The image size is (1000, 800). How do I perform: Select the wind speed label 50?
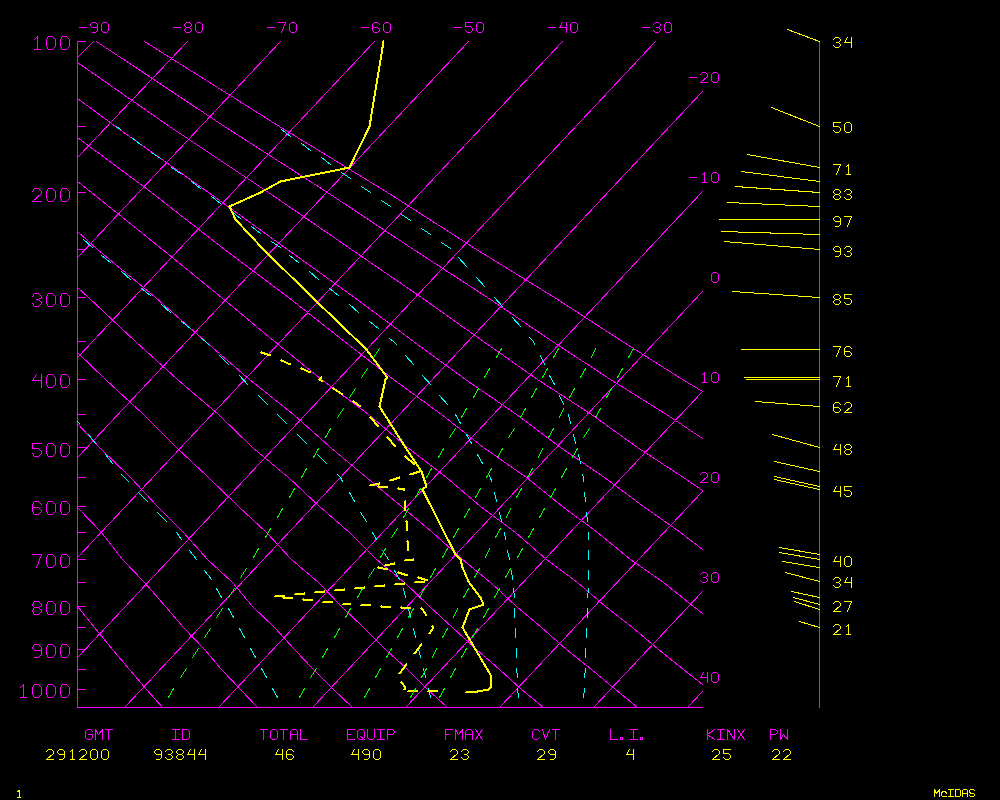(x=842, y=128)
